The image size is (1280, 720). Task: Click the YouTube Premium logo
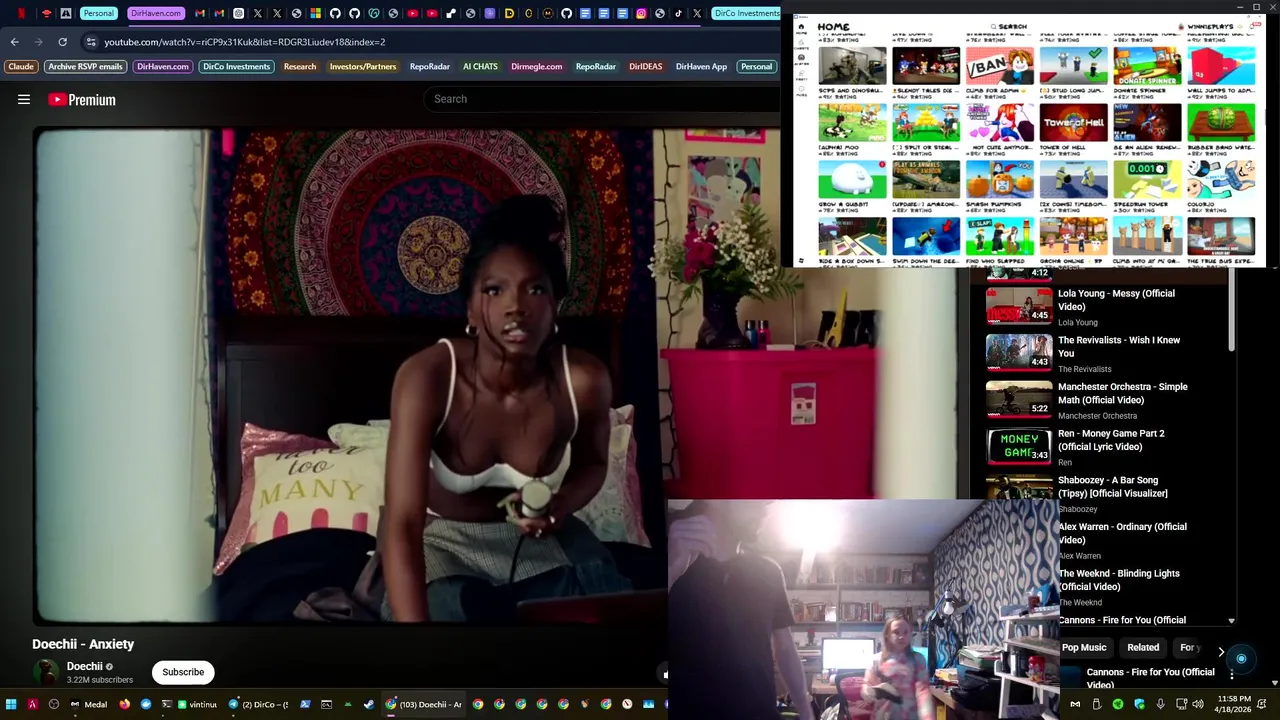point(82,99)
